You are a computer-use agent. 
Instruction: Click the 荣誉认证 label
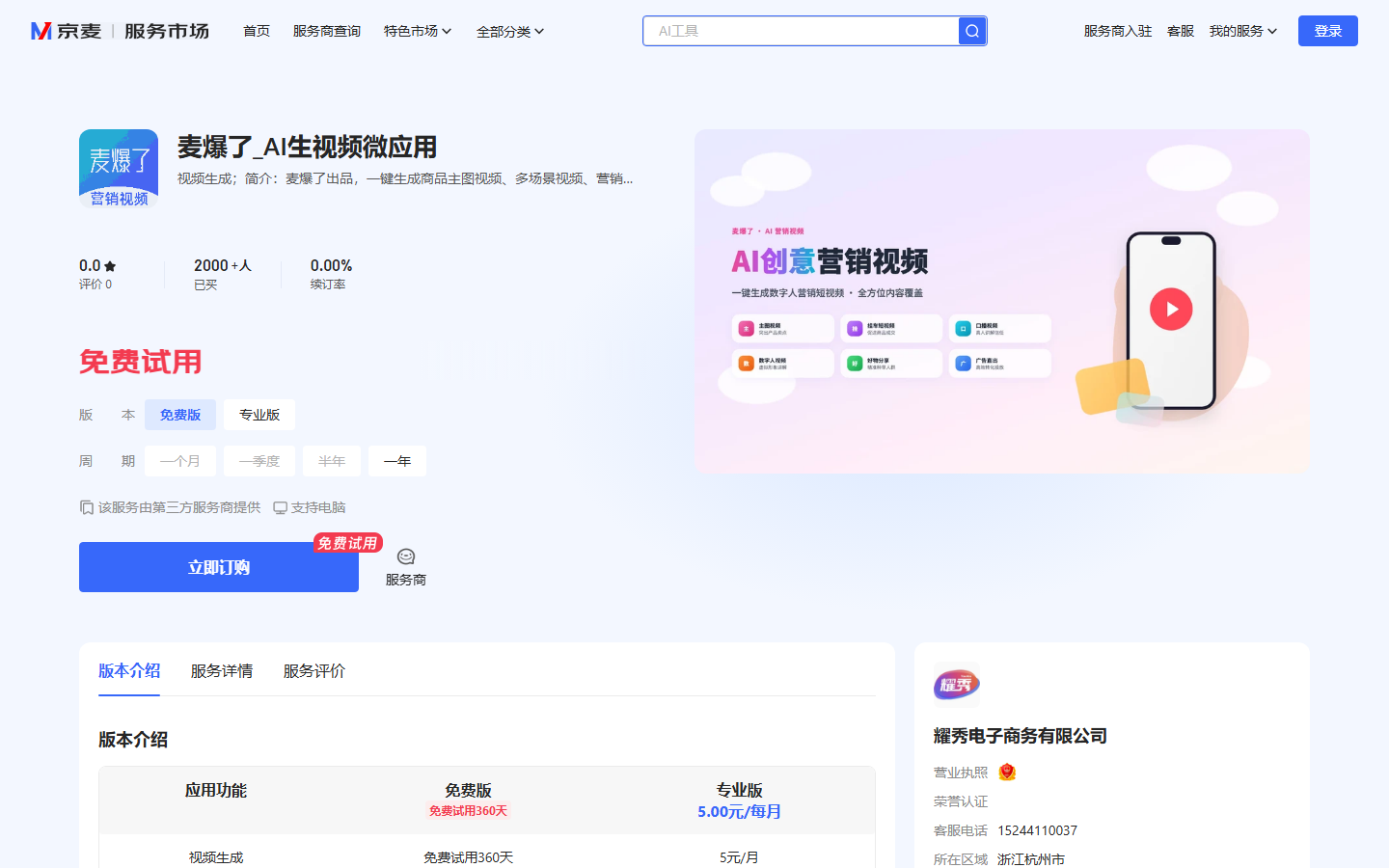tap(961, 801)
